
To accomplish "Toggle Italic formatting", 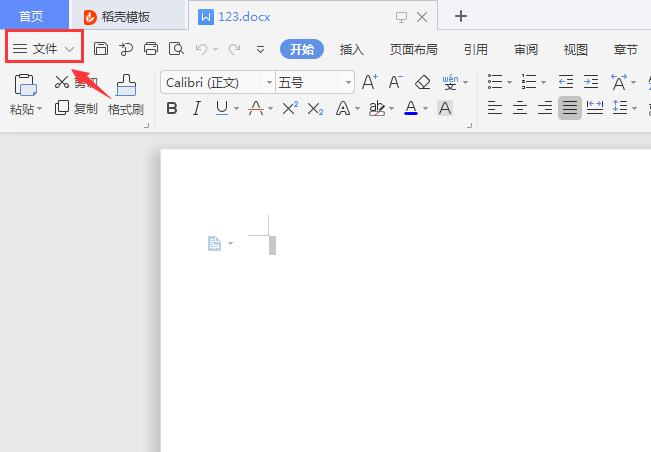I will (x=196, y=108).
